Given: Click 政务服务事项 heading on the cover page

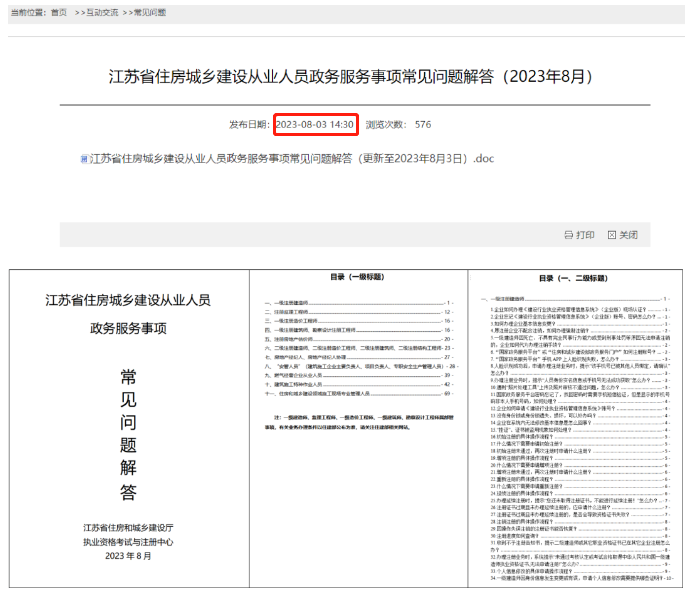Looking at the screenshot, I should 128,327.
